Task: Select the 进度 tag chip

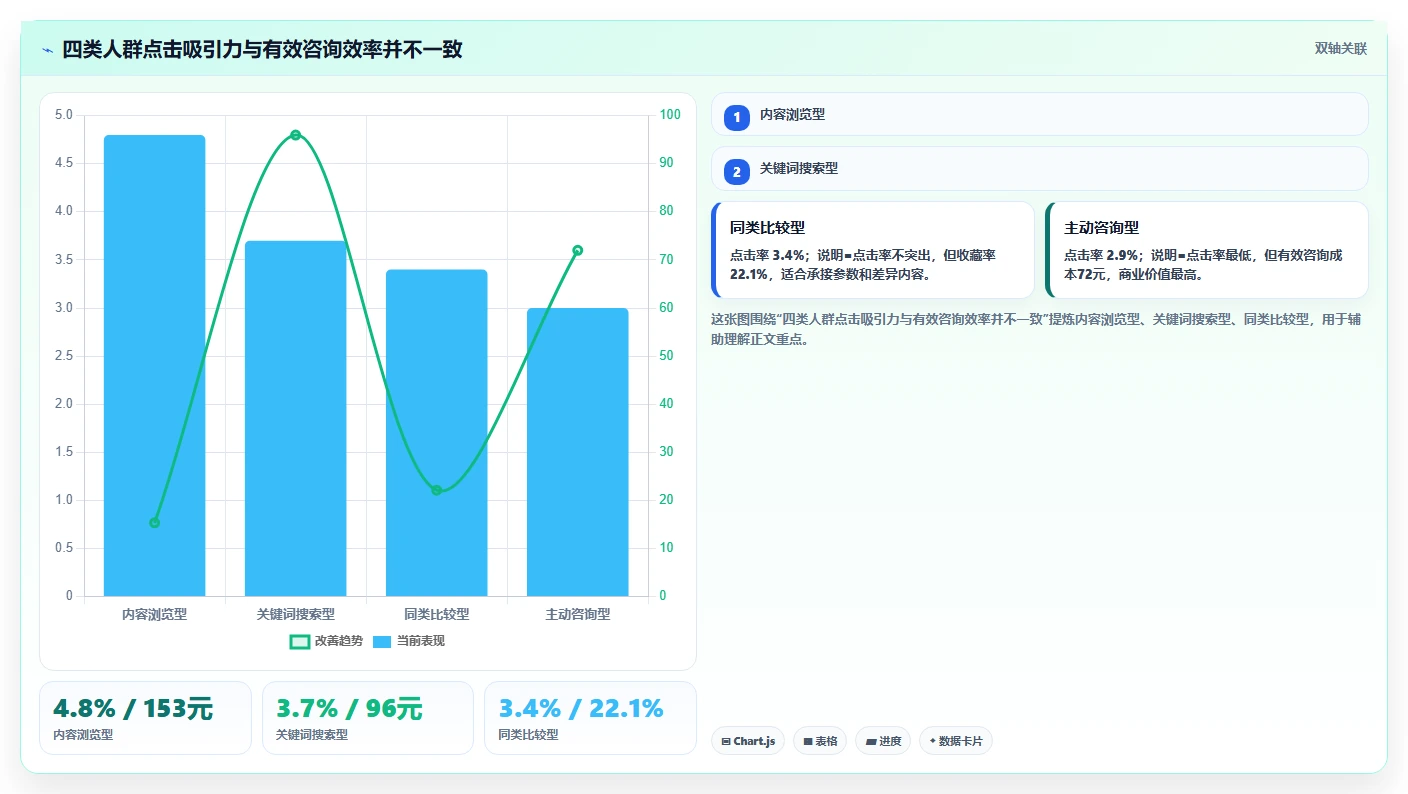Action: click(883, 741)
